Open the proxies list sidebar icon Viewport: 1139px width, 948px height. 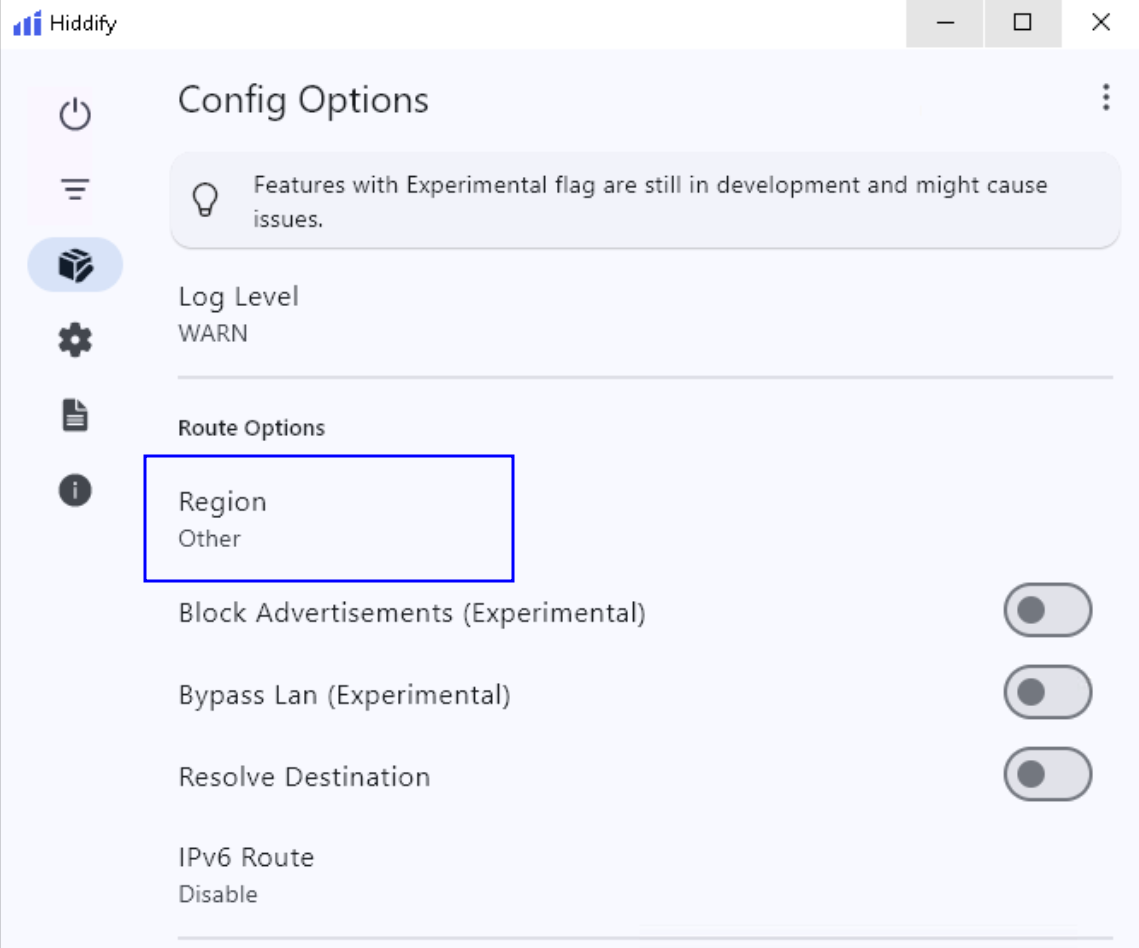pos(74,189)
